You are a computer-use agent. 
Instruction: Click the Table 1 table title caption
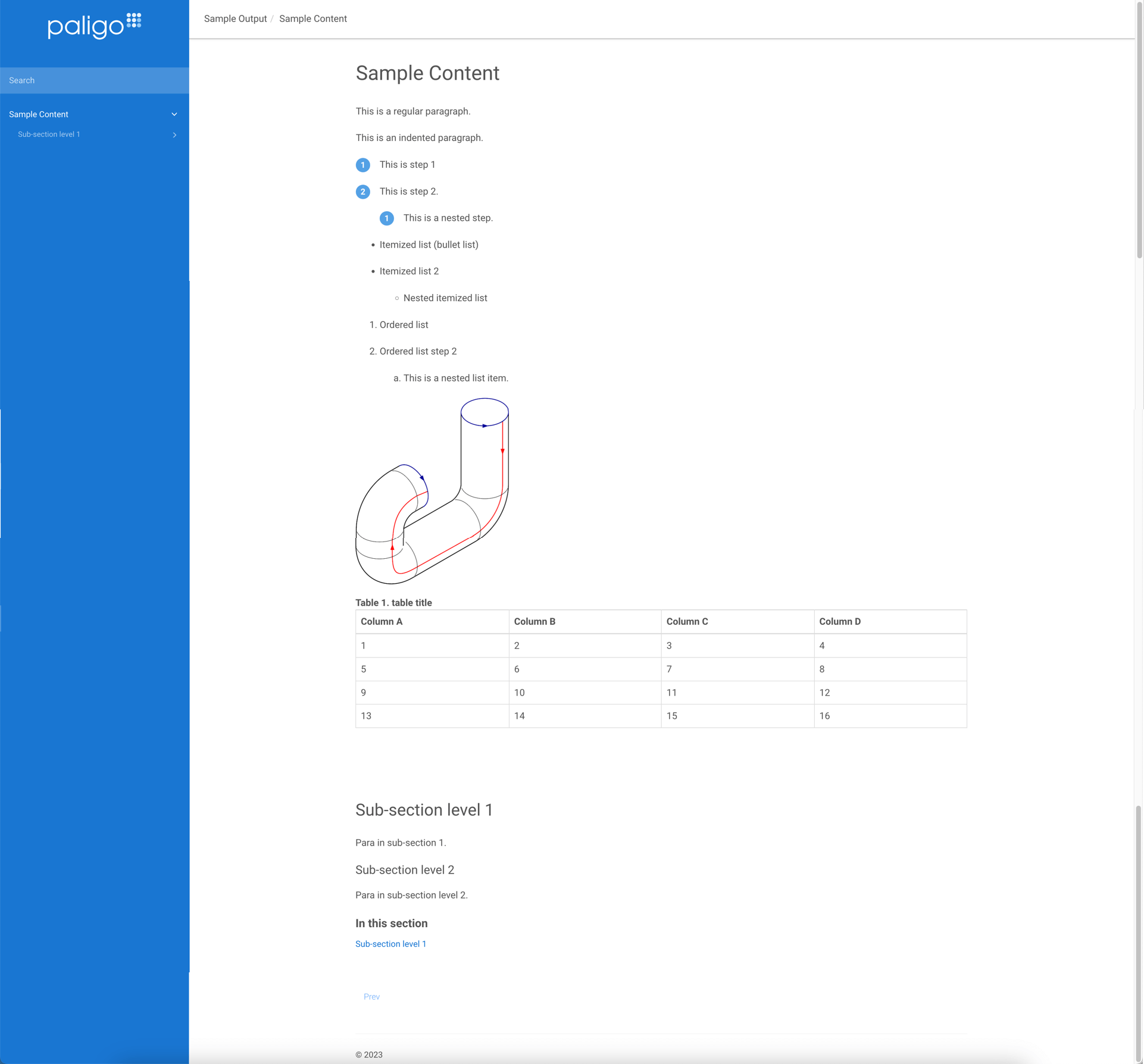pos(394,602)
